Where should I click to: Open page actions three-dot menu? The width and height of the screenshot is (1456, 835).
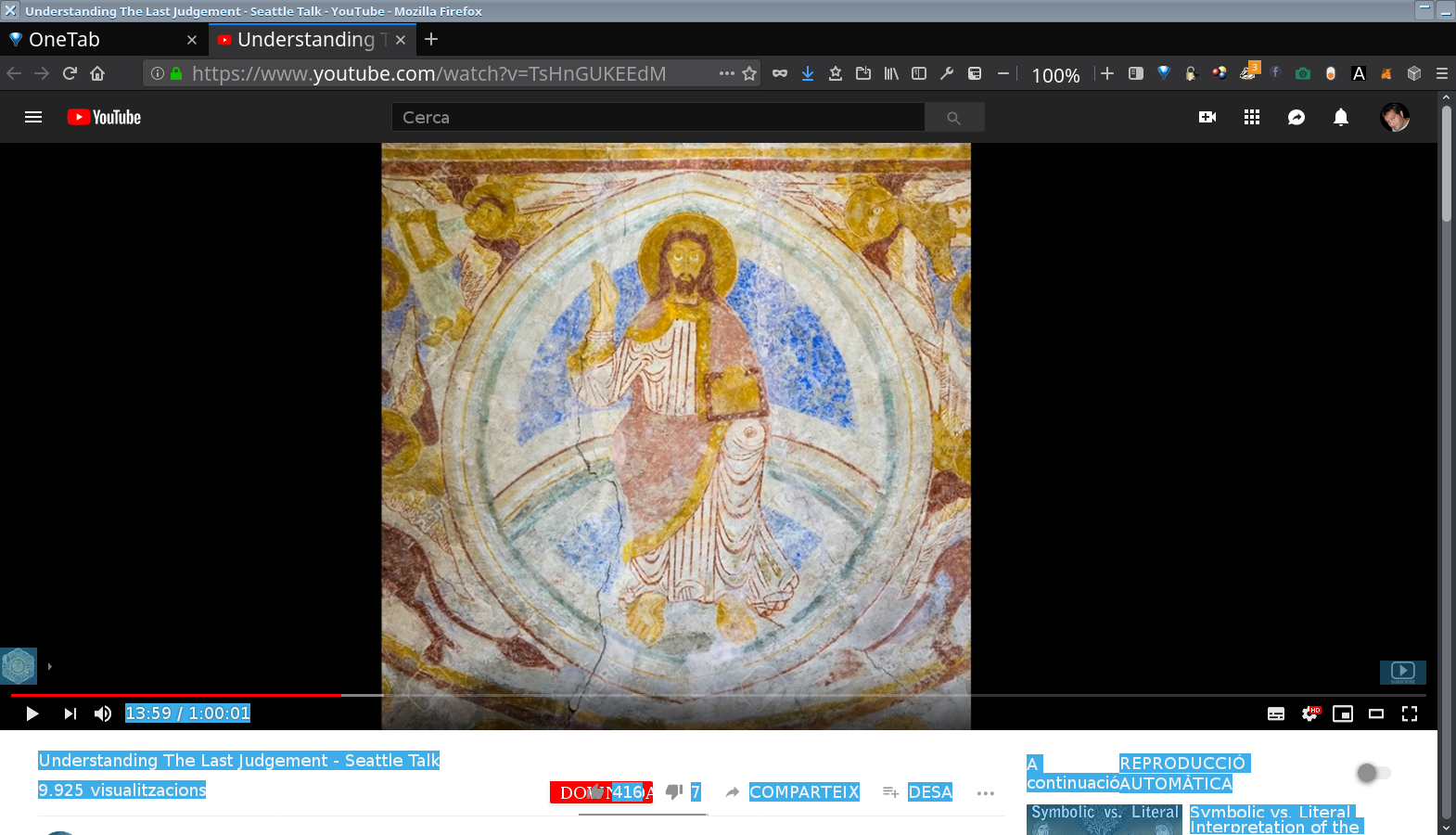(x=727, y=73)
